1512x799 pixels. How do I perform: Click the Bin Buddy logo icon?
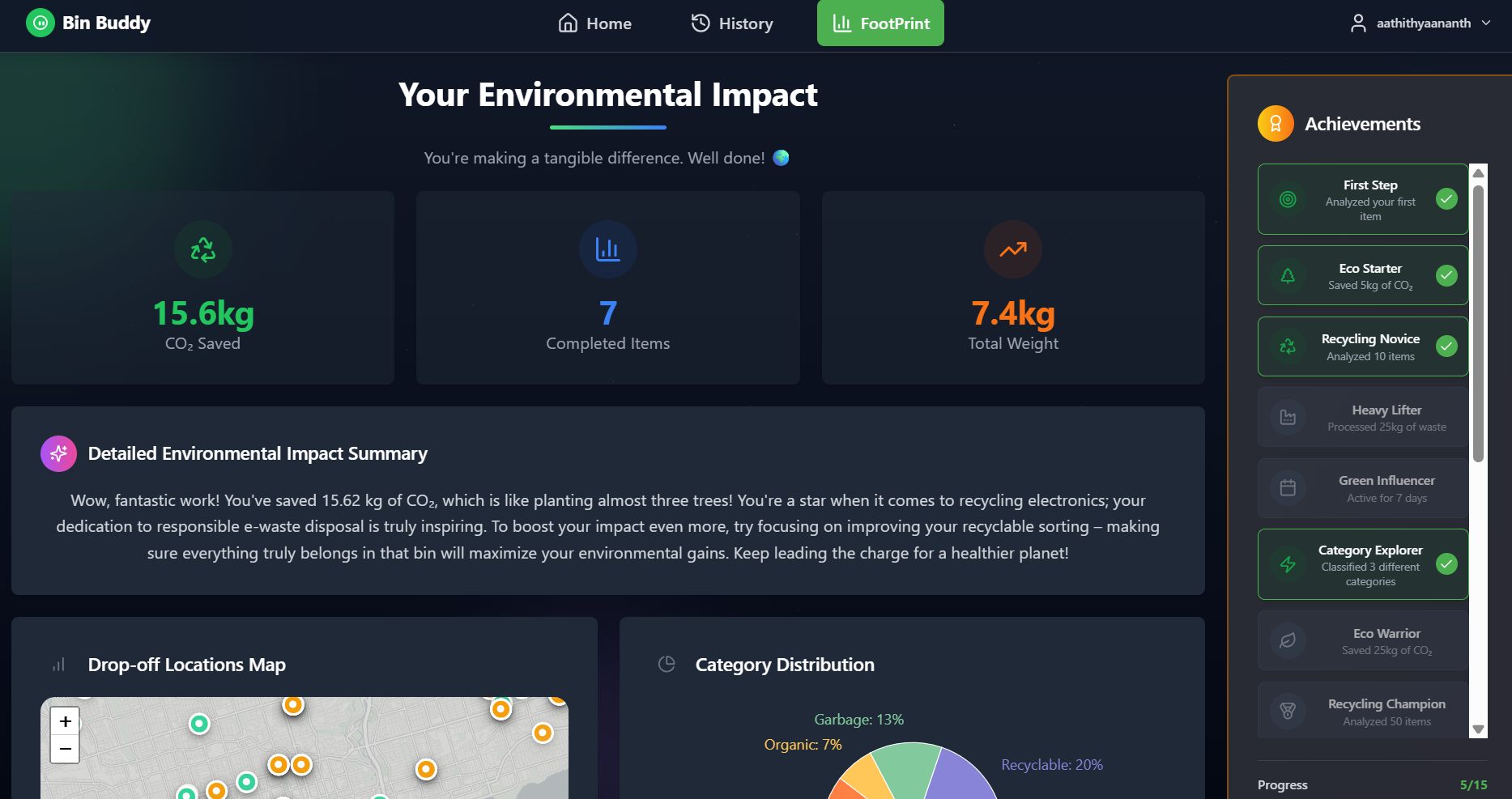pyautogui.click(x=40, y=23)
